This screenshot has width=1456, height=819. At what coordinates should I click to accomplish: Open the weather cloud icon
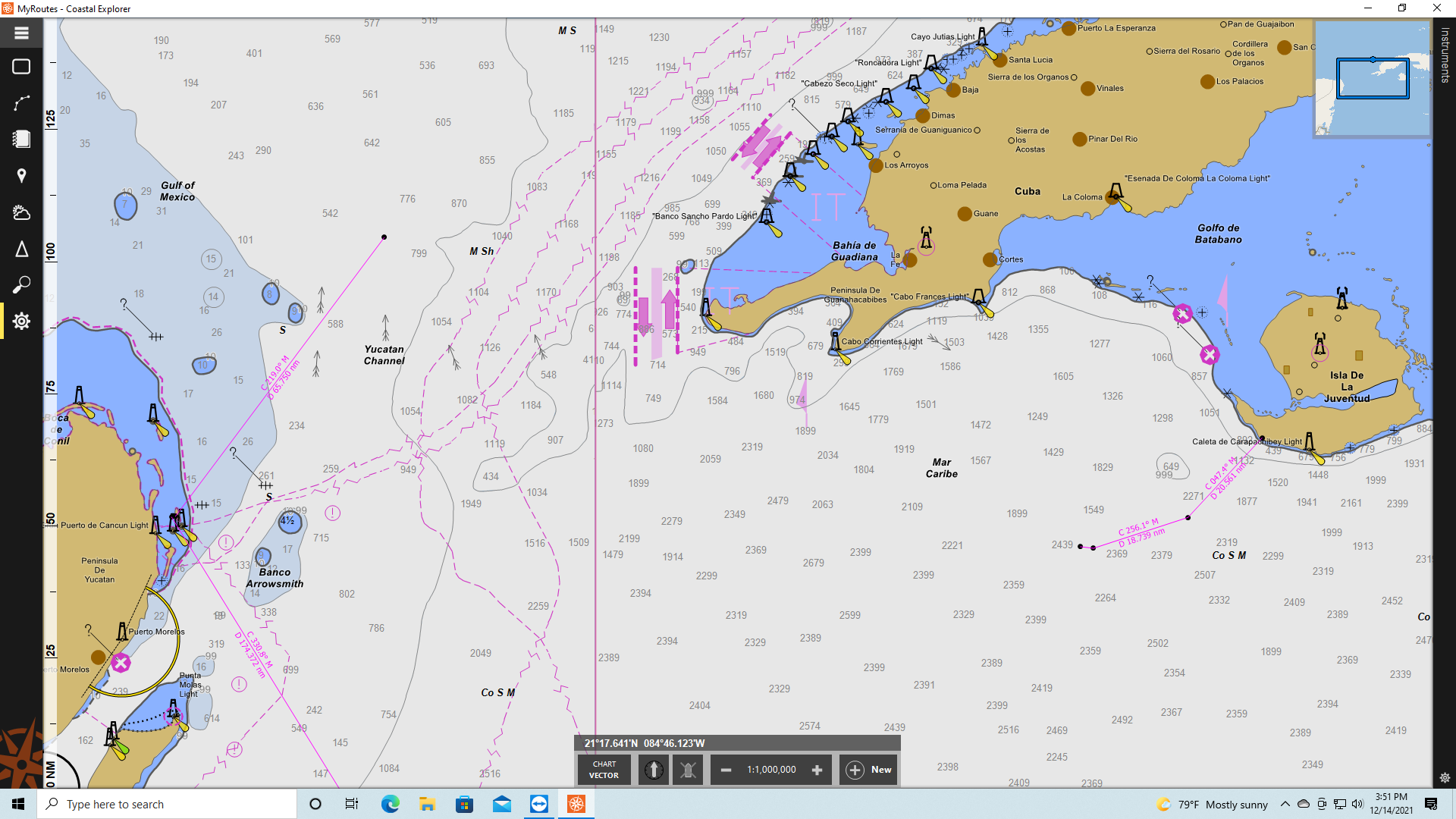(x=21, y=212)
